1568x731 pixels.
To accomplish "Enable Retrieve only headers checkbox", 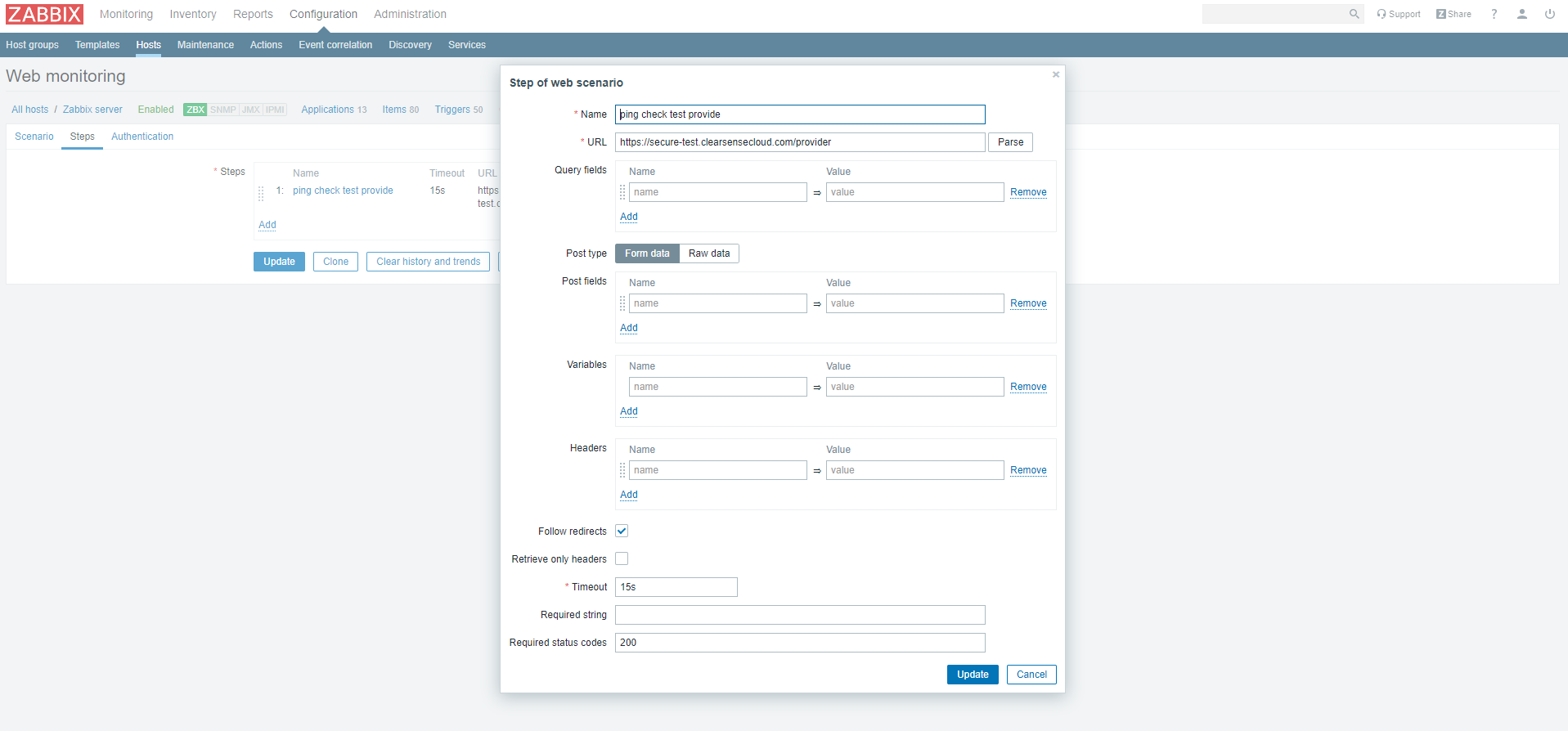I will [x=622, y=559].
